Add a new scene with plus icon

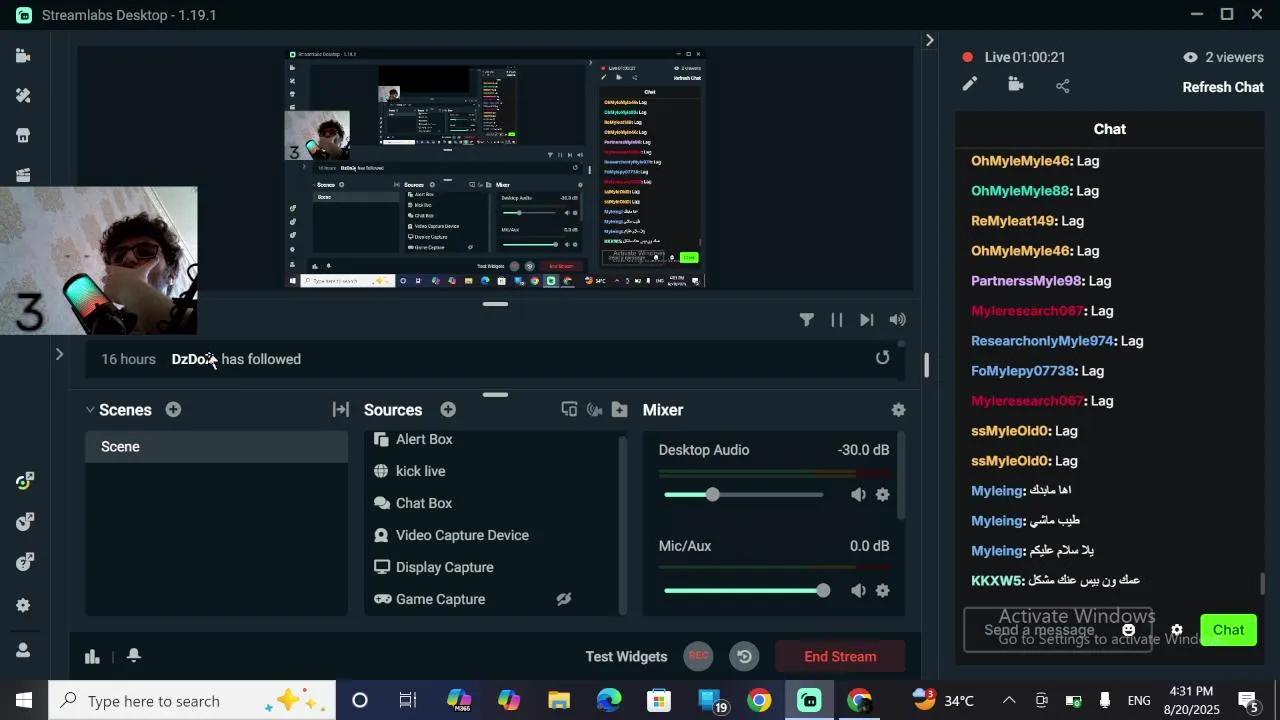click(x=173, y=410)
